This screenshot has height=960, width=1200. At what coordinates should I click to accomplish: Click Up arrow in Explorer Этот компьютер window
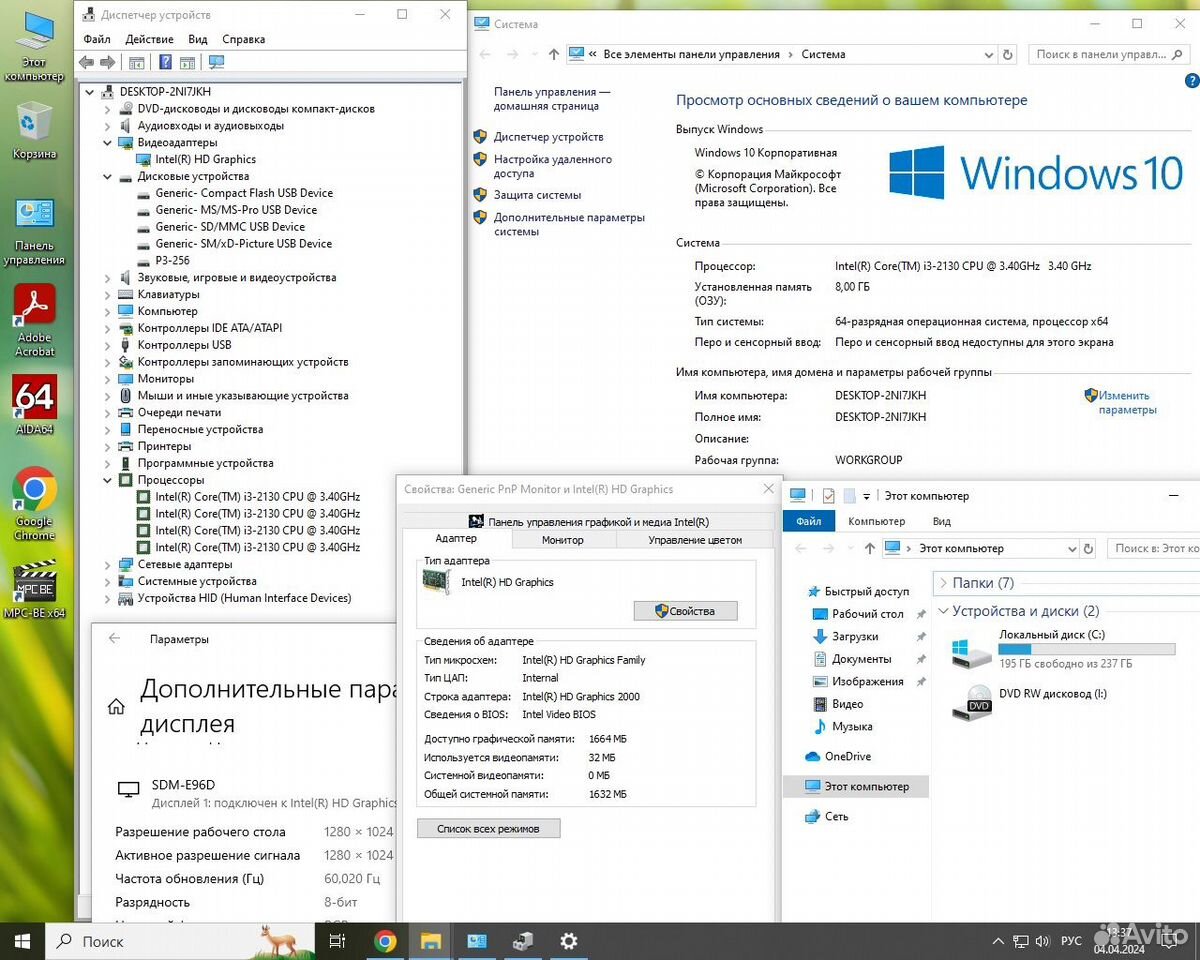coord(869,548)
